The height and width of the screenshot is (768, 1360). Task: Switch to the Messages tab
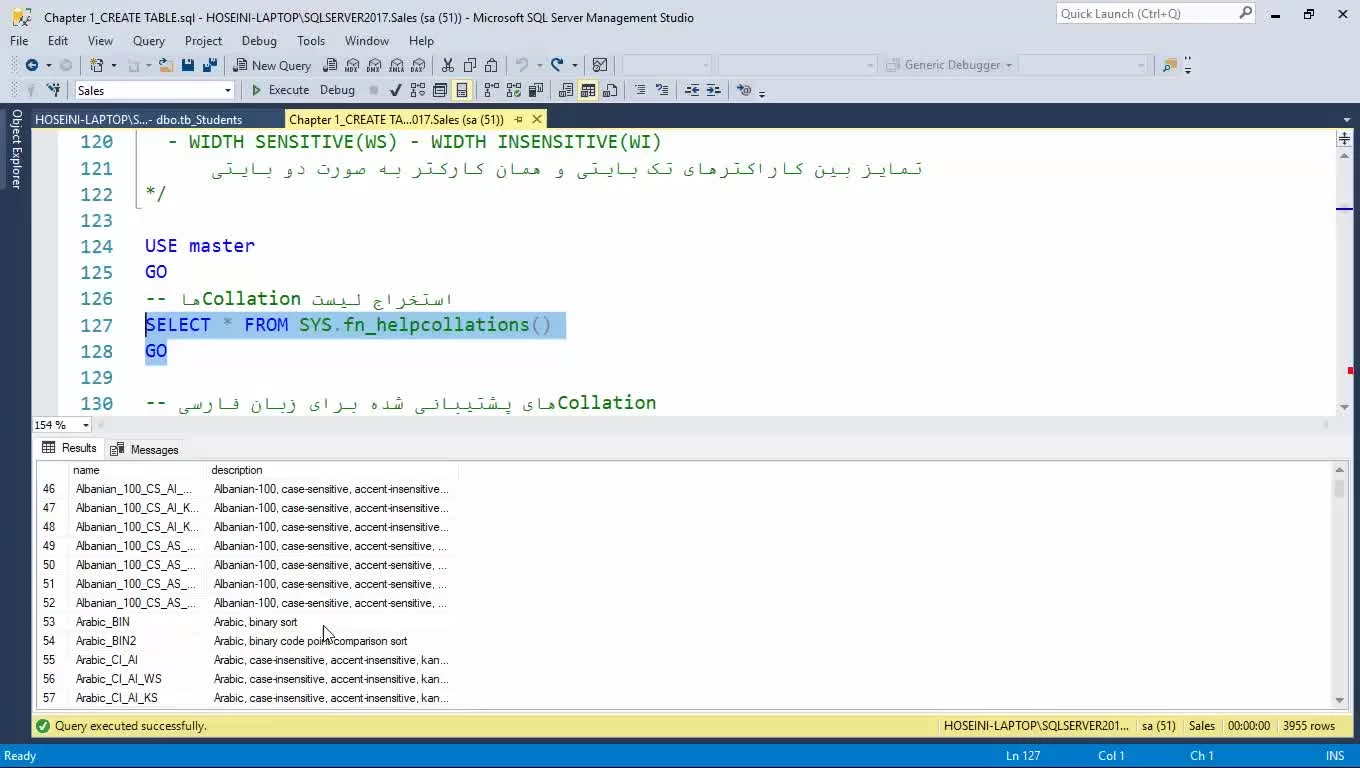[x=144, y=449]
